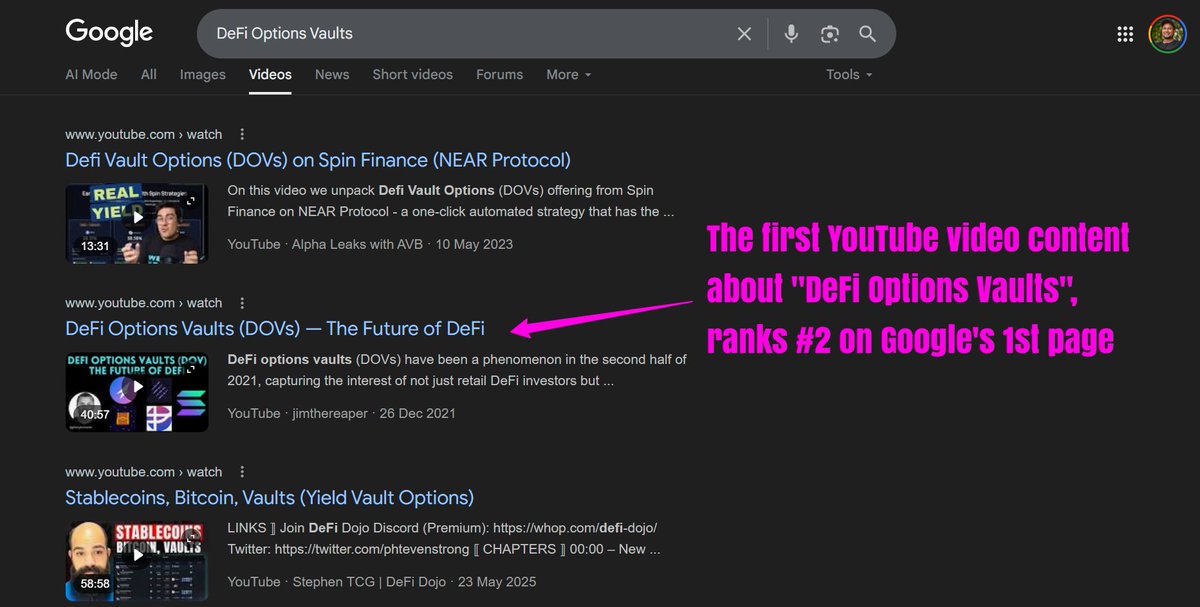Click the Google logo to return home
The height and width of the screenshot is (607, 1200).
(x=109, y=32)
